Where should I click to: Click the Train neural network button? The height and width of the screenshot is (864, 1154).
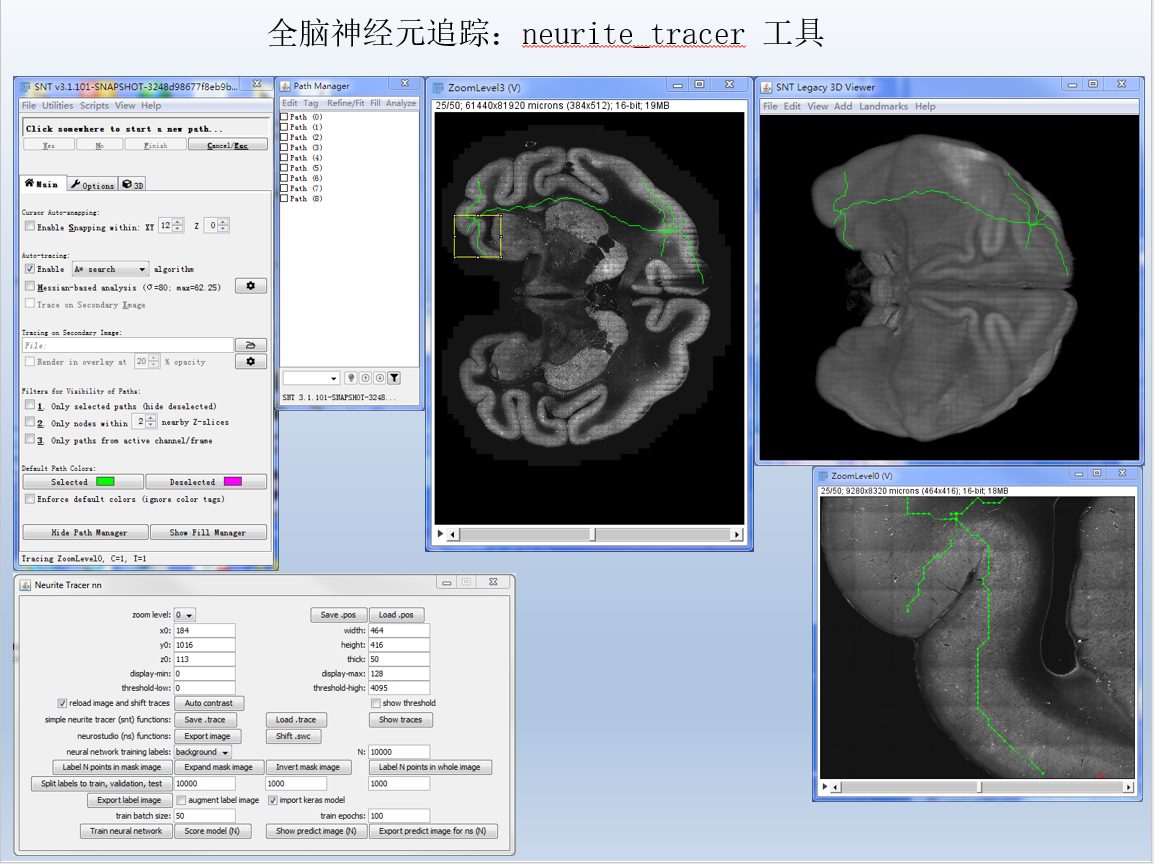(x=126, y=831)
